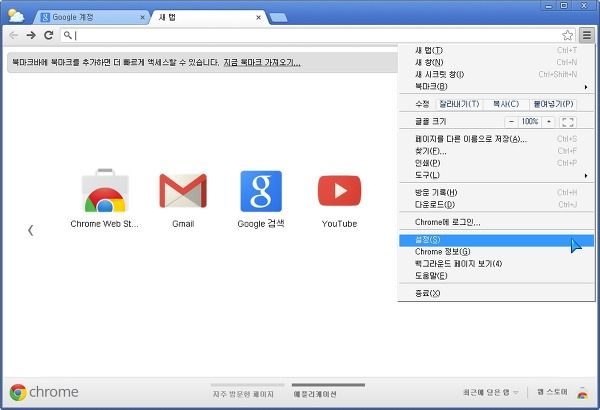This screenshot has width=600, height=410.
Task: Select 새 창(N) from the menu
Action: [x=496, y=62]
